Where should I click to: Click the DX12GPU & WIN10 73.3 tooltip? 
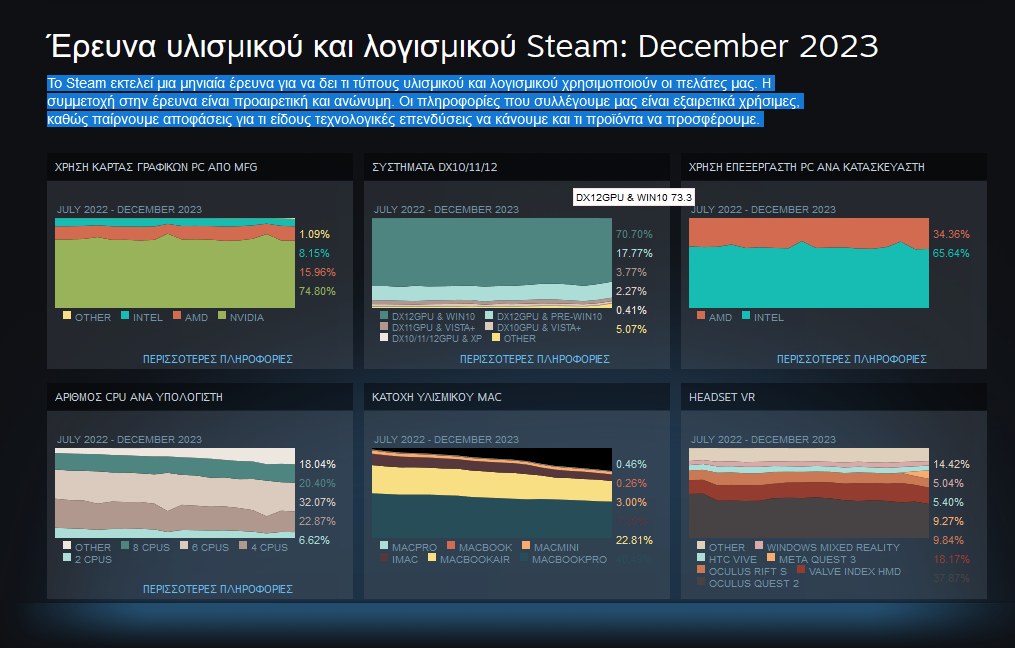634,197
